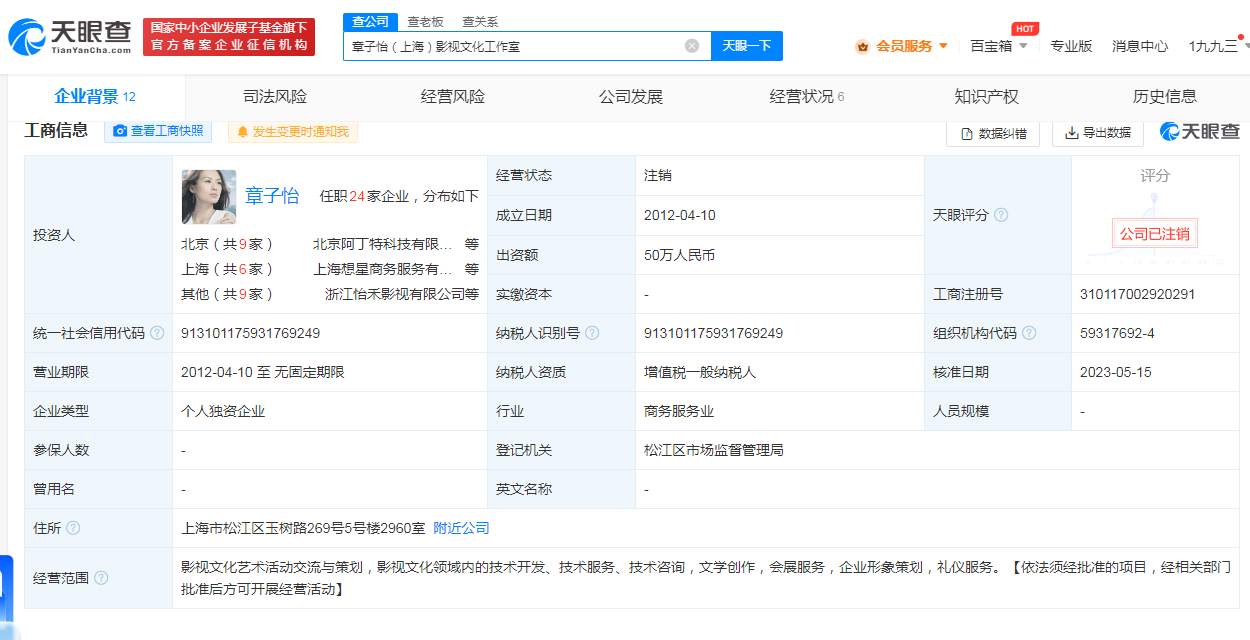Click the 导出数据 button
This screenshot has height=640, width=1250.
(x=1097, y=133)
